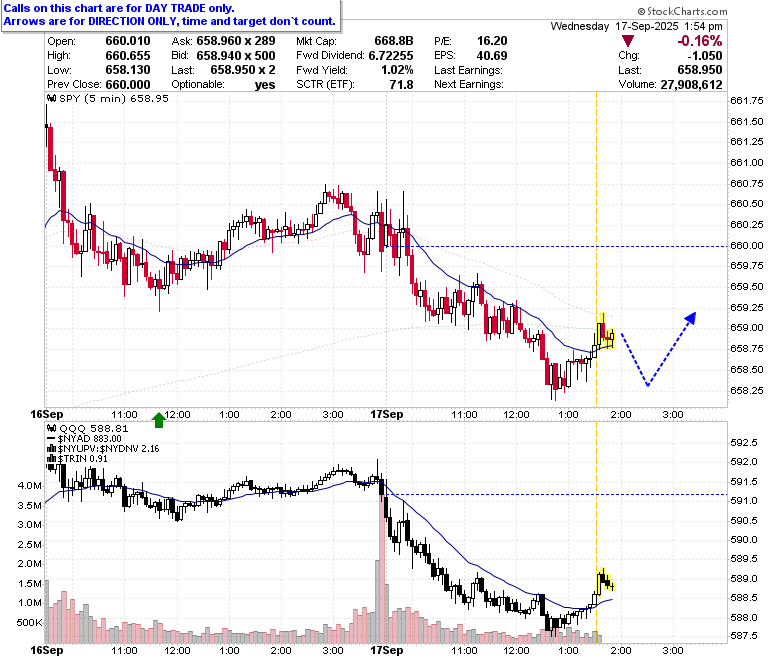Screen dimensions: 780x659
Task: Click the $TRIN legend bar icon
Action: pyautogui.click(x=51, y=459)
